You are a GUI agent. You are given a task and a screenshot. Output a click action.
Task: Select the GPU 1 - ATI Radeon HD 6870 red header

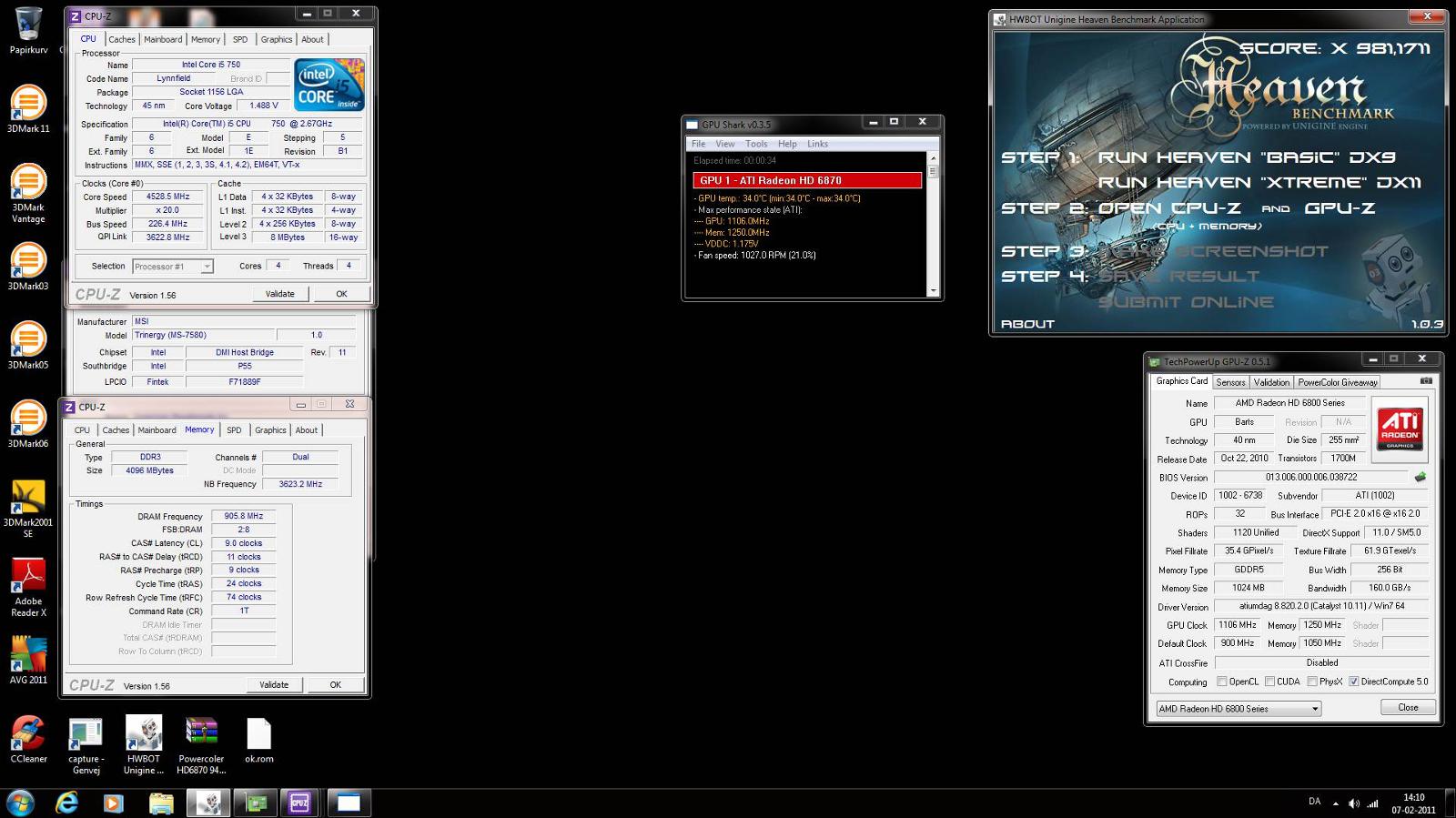(x=807, y=180)
